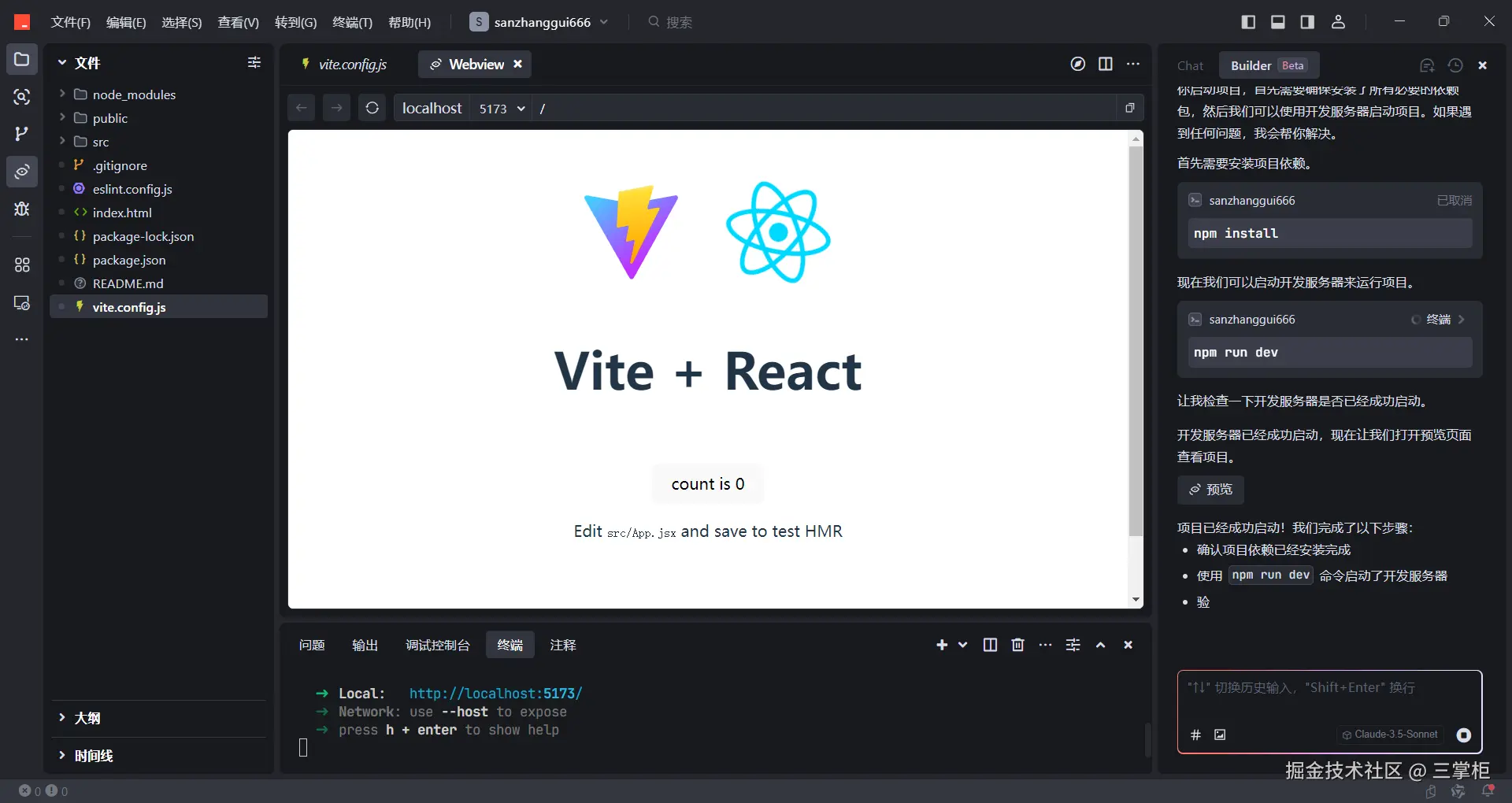Viewport: 1512px width, 803px height.
Task: Stop the running Builder response
Action: point(1464,735)
